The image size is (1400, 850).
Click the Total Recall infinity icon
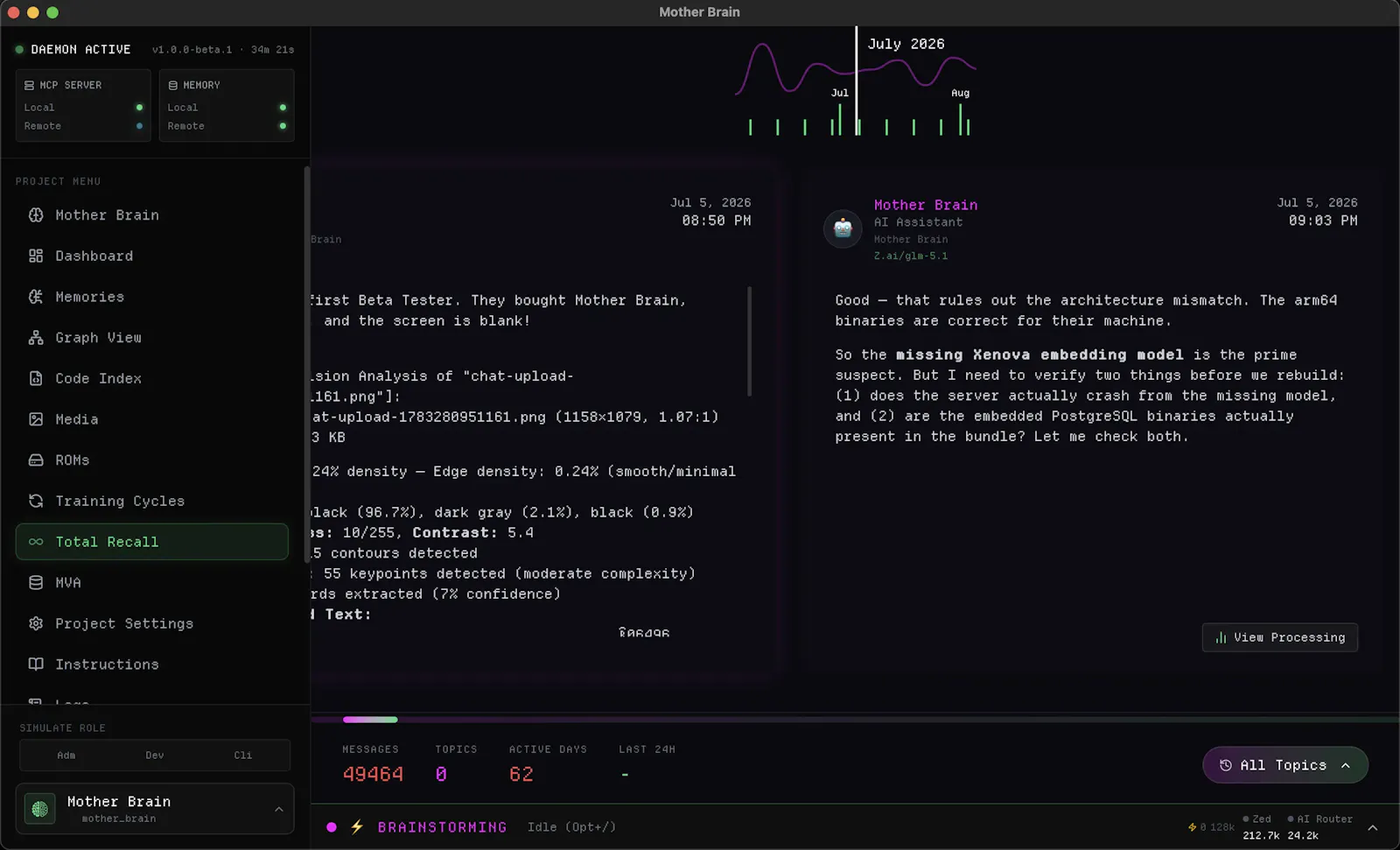pos(36,542)
